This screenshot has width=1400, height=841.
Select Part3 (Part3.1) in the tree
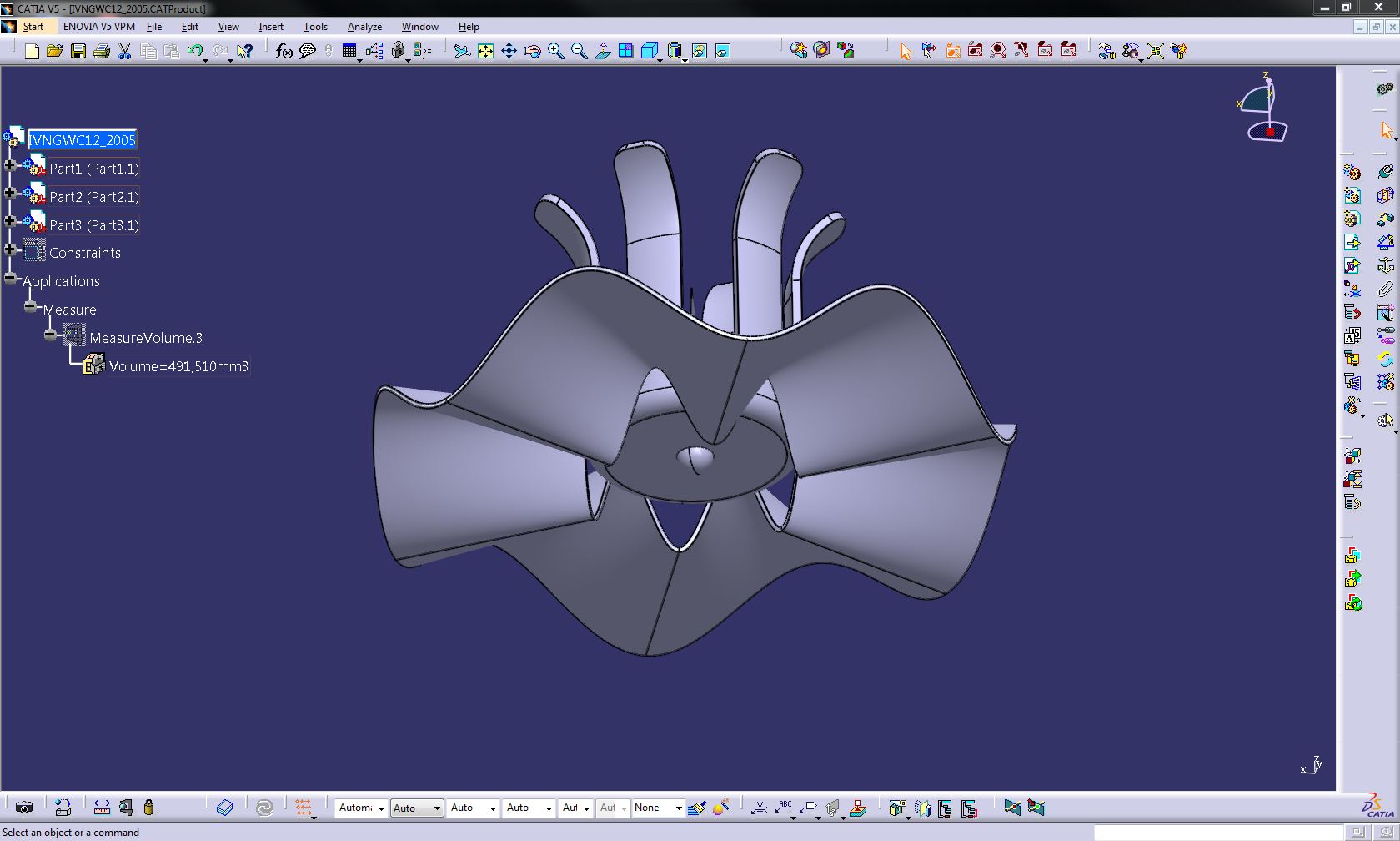[x=94, y=225]
